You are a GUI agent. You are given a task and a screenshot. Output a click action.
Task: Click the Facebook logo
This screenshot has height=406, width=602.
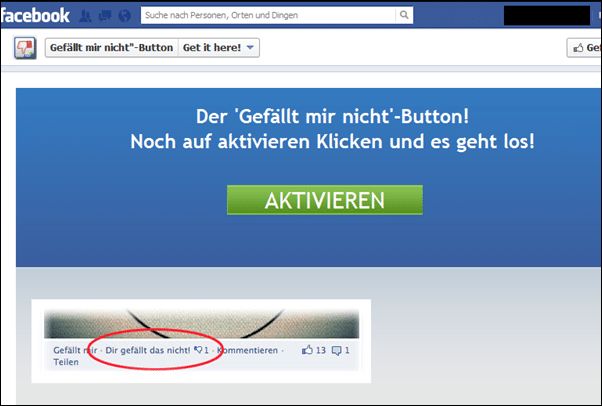35,15
